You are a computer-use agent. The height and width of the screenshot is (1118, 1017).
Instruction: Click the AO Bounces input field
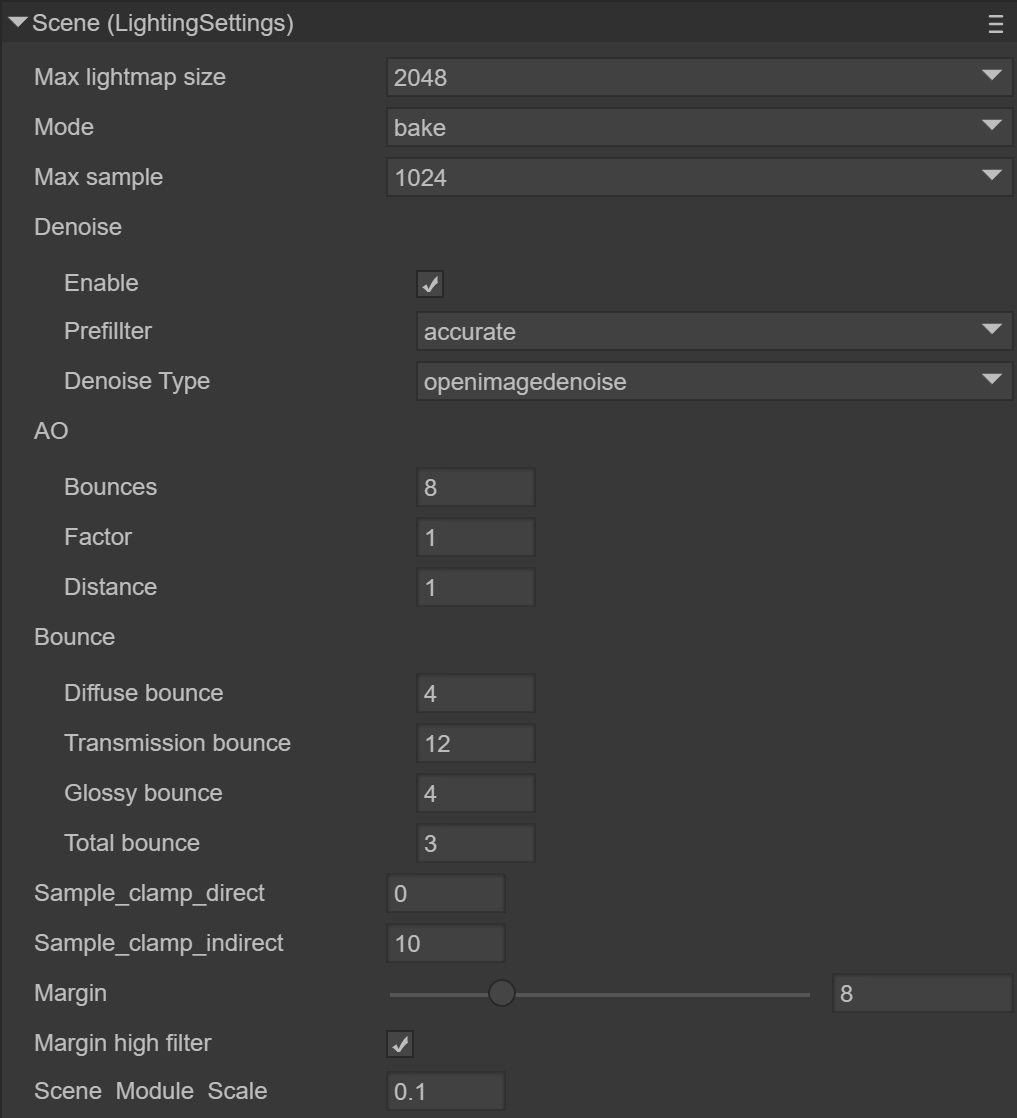(475, 487)
